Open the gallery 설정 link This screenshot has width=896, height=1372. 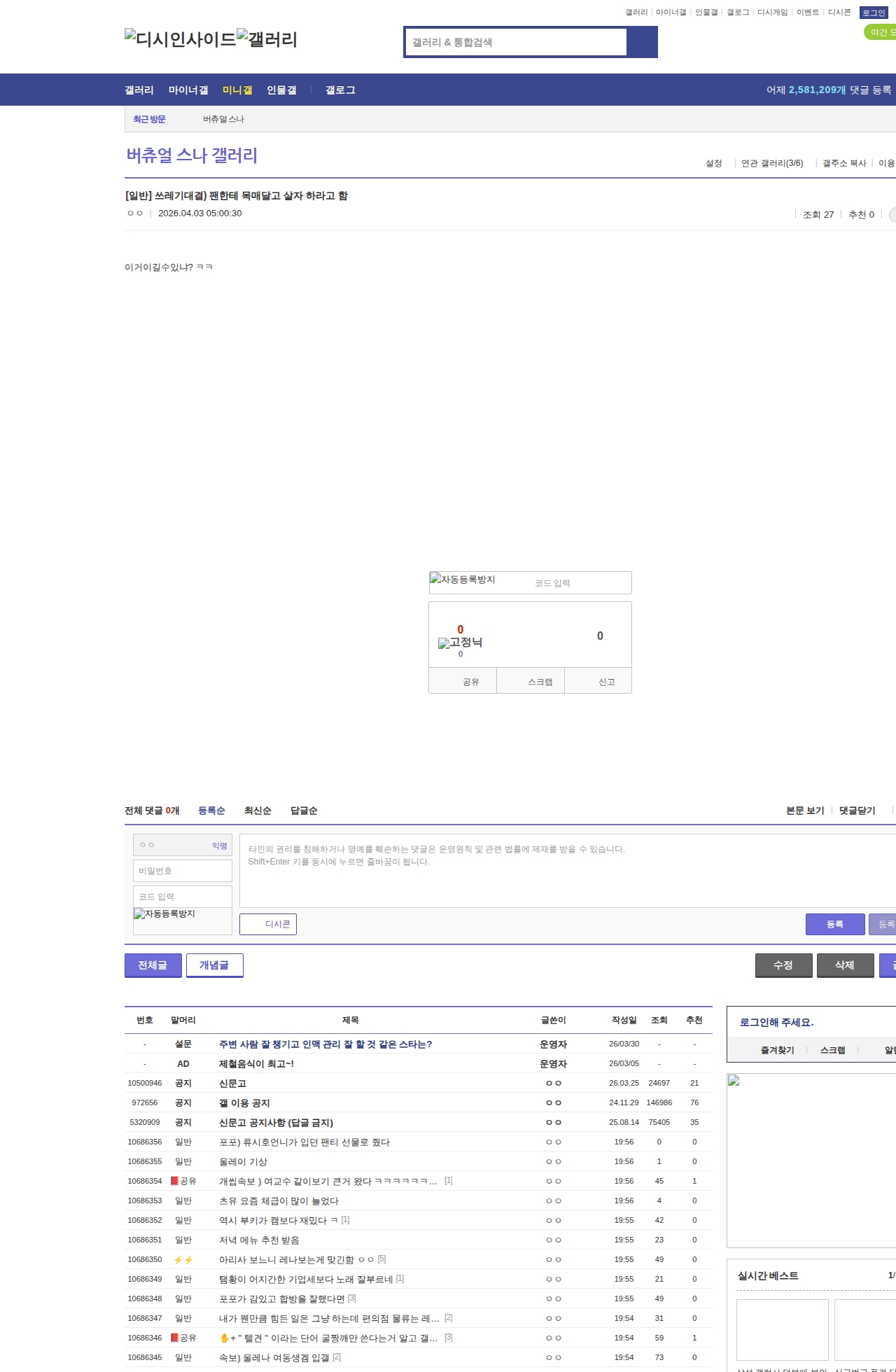[713, 163]
